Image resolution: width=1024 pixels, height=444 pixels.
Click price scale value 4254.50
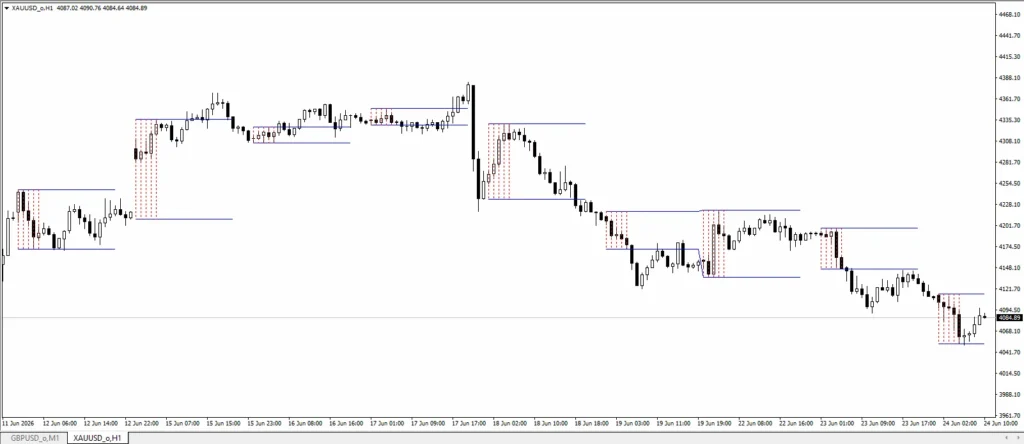coord(1010,183)
